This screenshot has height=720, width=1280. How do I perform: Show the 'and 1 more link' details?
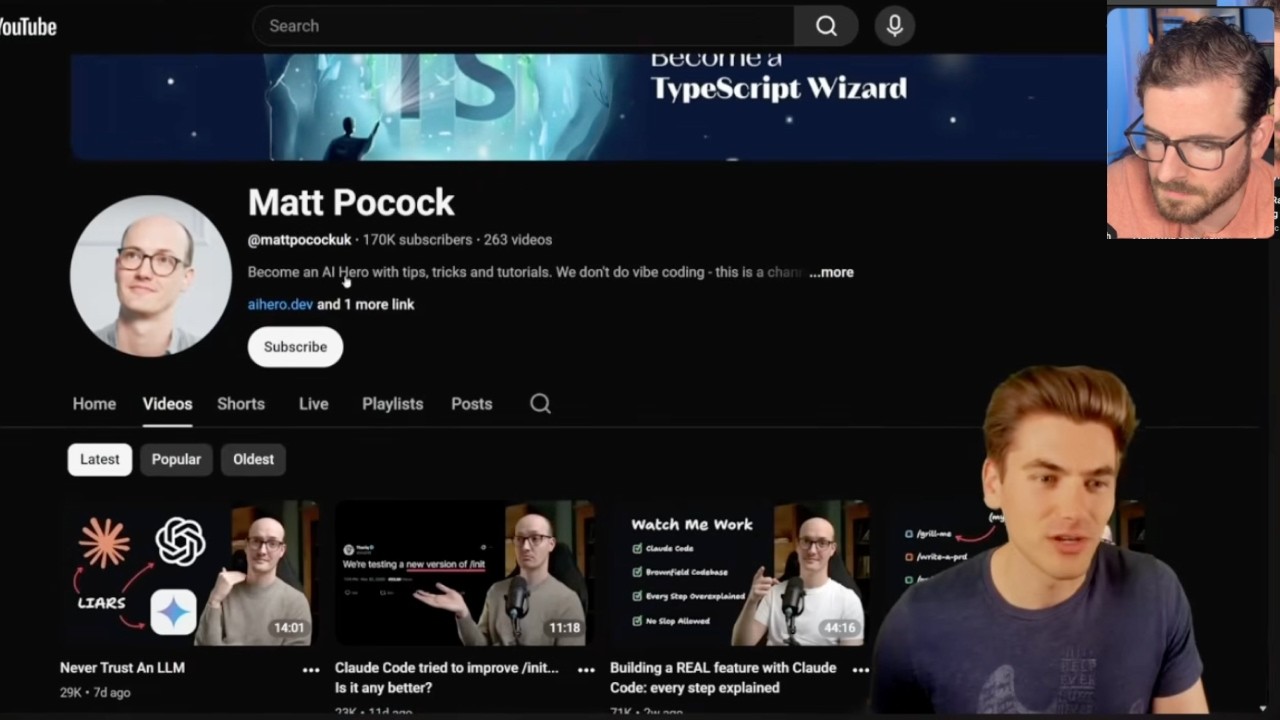365,304
